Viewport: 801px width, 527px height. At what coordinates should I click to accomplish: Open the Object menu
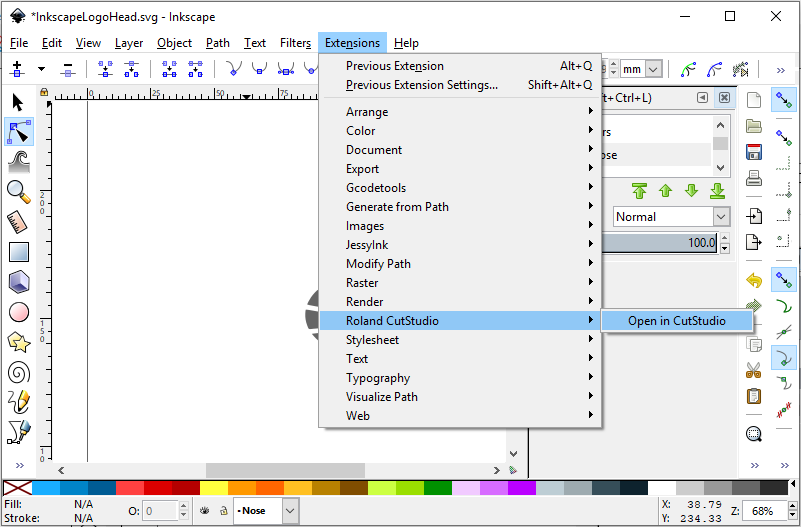tap(174, 43)
